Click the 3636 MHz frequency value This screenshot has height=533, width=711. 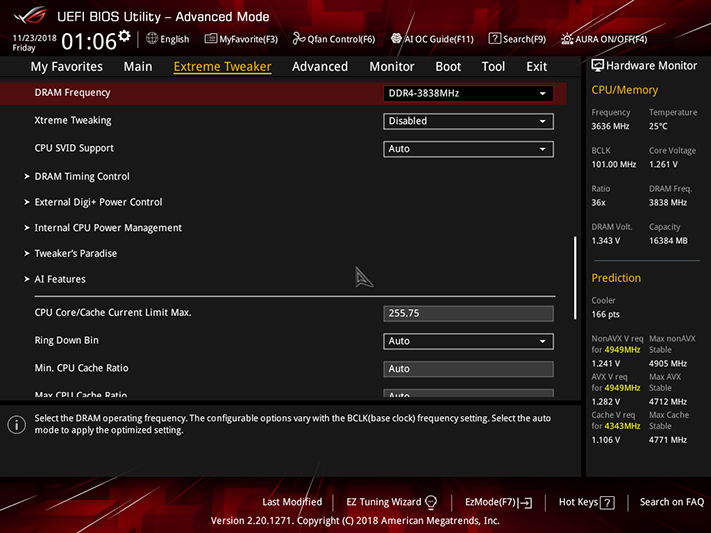(610, 126)
